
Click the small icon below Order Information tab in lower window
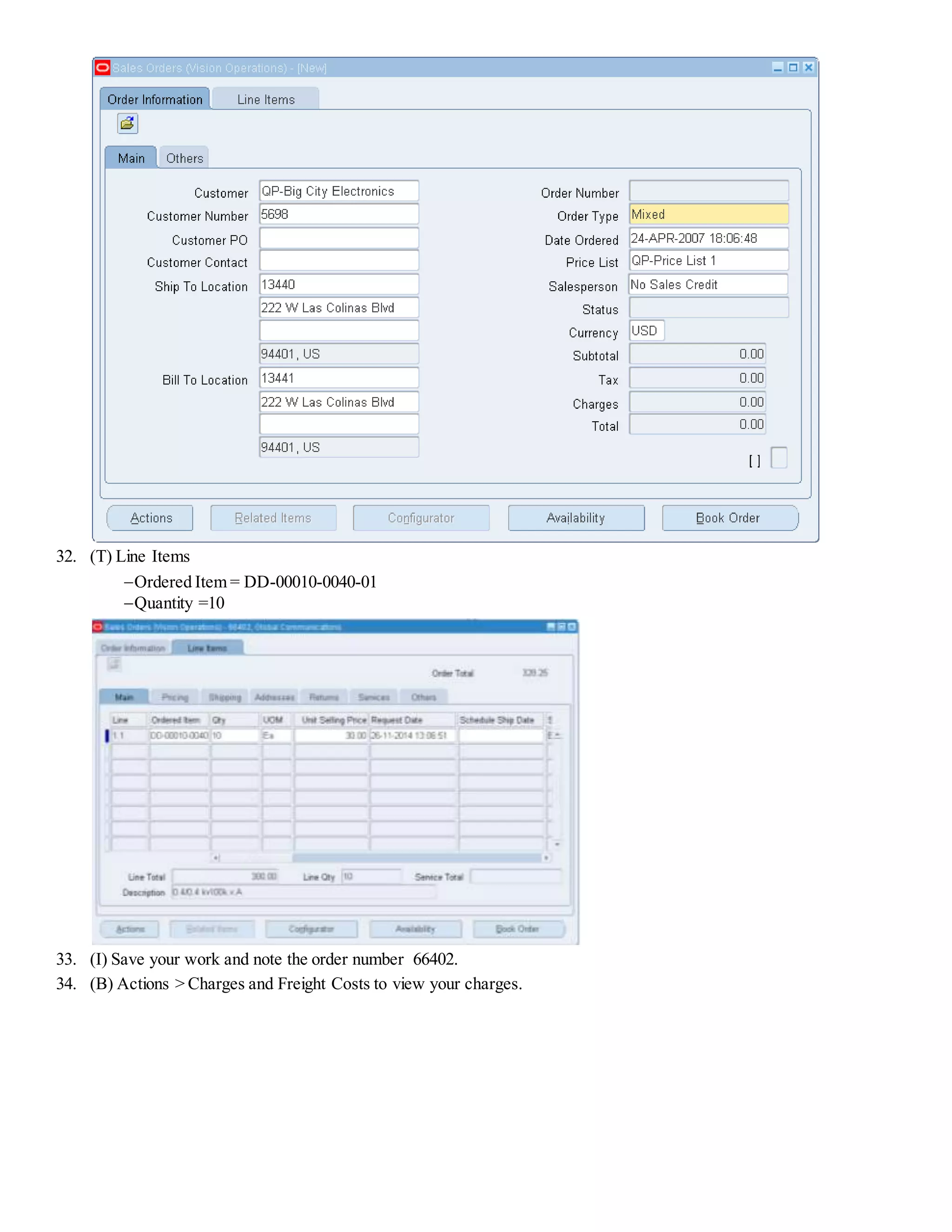click(x=114, y=663)
